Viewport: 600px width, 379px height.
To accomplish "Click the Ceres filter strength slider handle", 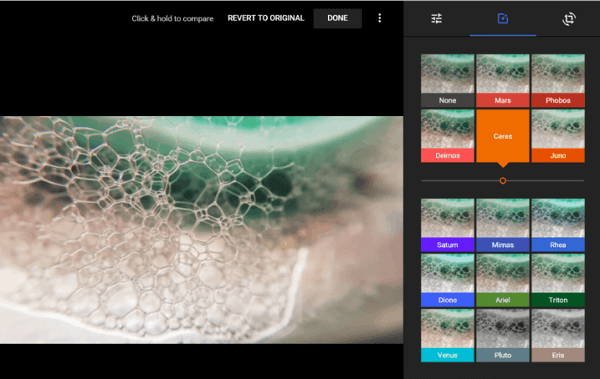I will coord(503,181).
